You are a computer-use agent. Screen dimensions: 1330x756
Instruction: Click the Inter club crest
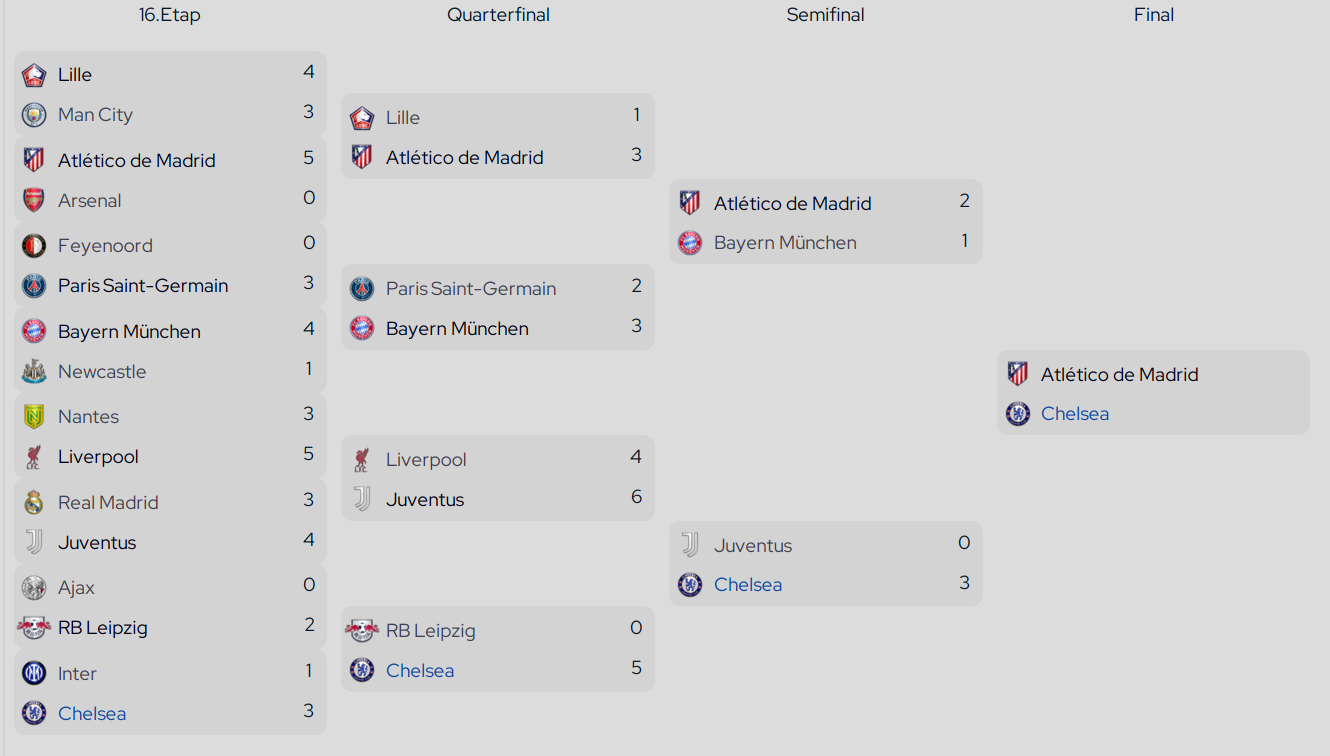[34, 674]
